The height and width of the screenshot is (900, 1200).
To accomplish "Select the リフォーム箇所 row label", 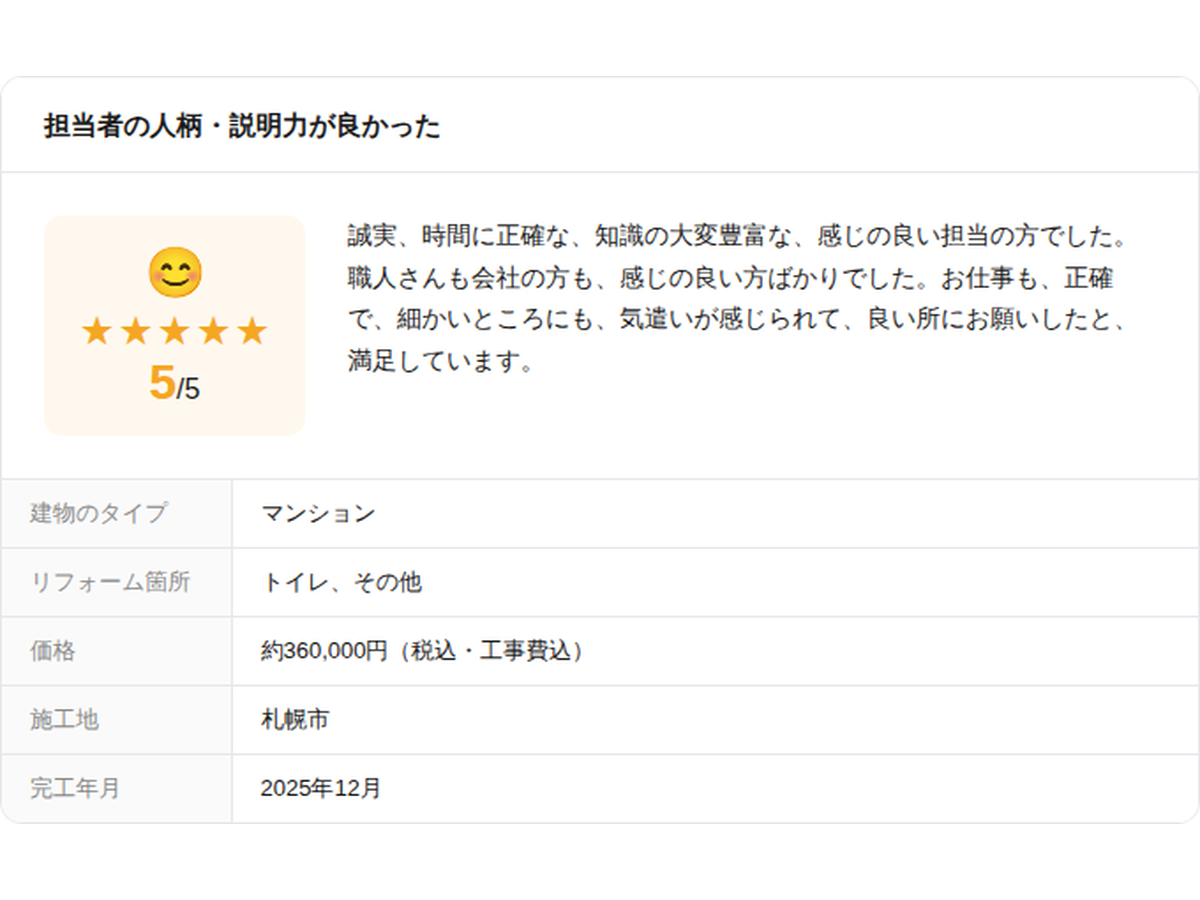I will coord(110,582).
